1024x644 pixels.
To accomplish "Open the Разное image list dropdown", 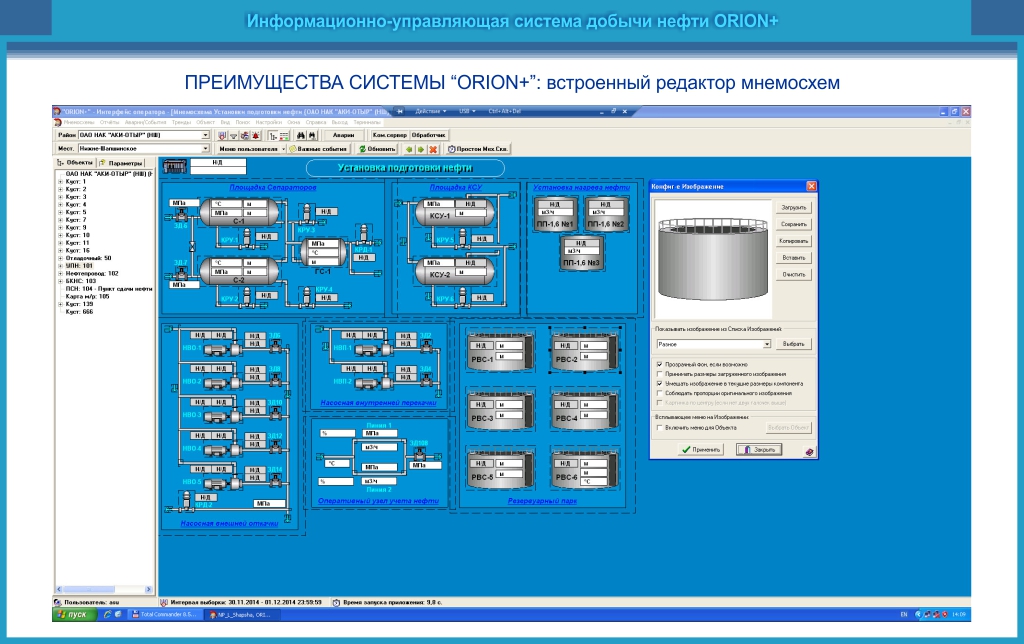I will (x=767, y=344).
